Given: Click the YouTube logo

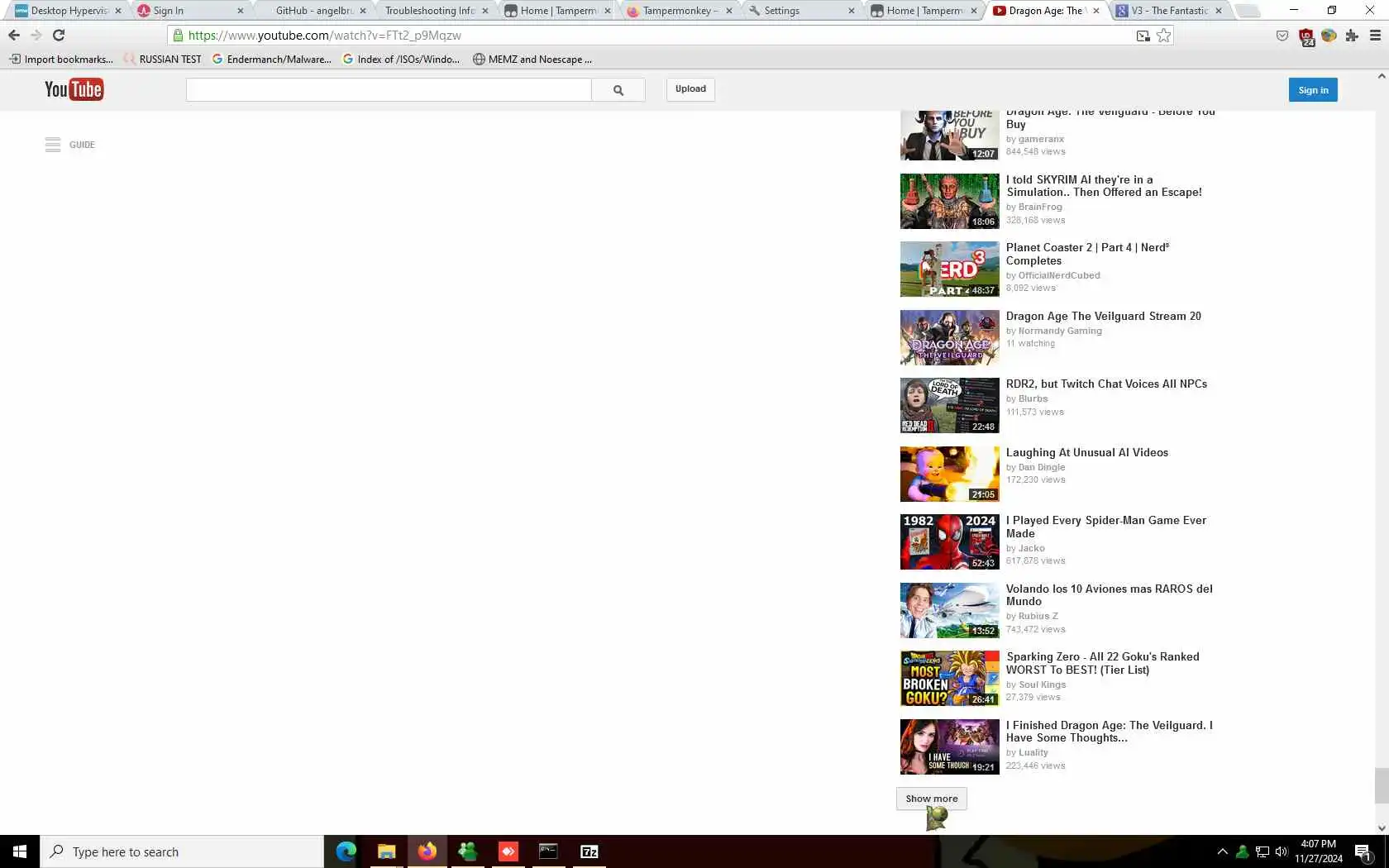Looking at the screenshot, I should 74,89.
